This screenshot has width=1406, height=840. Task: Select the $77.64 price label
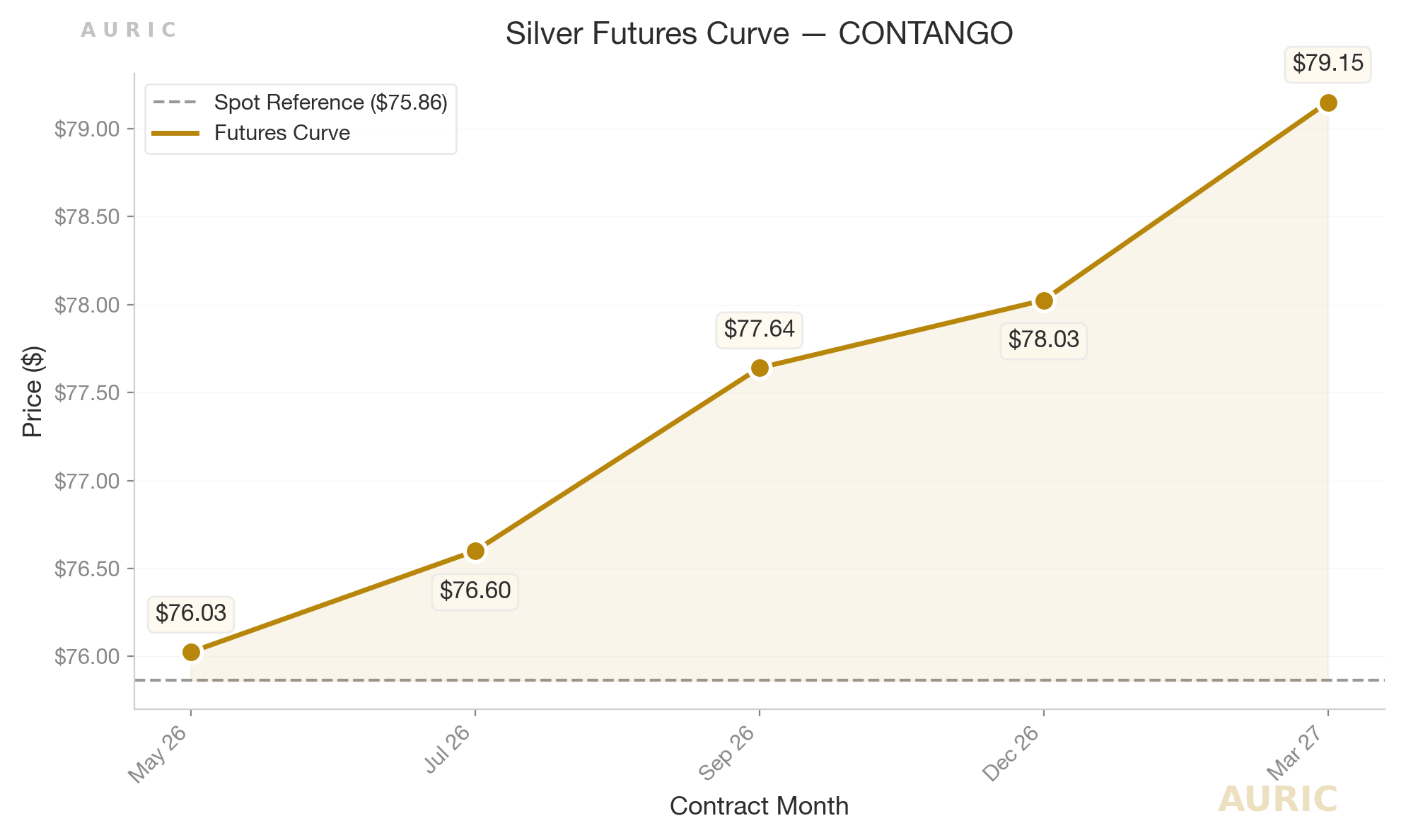click(x=759, y=329)
